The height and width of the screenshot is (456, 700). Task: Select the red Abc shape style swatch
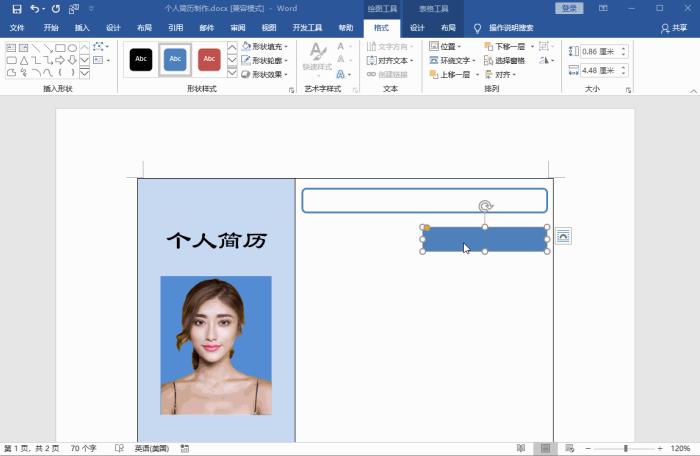(x=209, y=60)
